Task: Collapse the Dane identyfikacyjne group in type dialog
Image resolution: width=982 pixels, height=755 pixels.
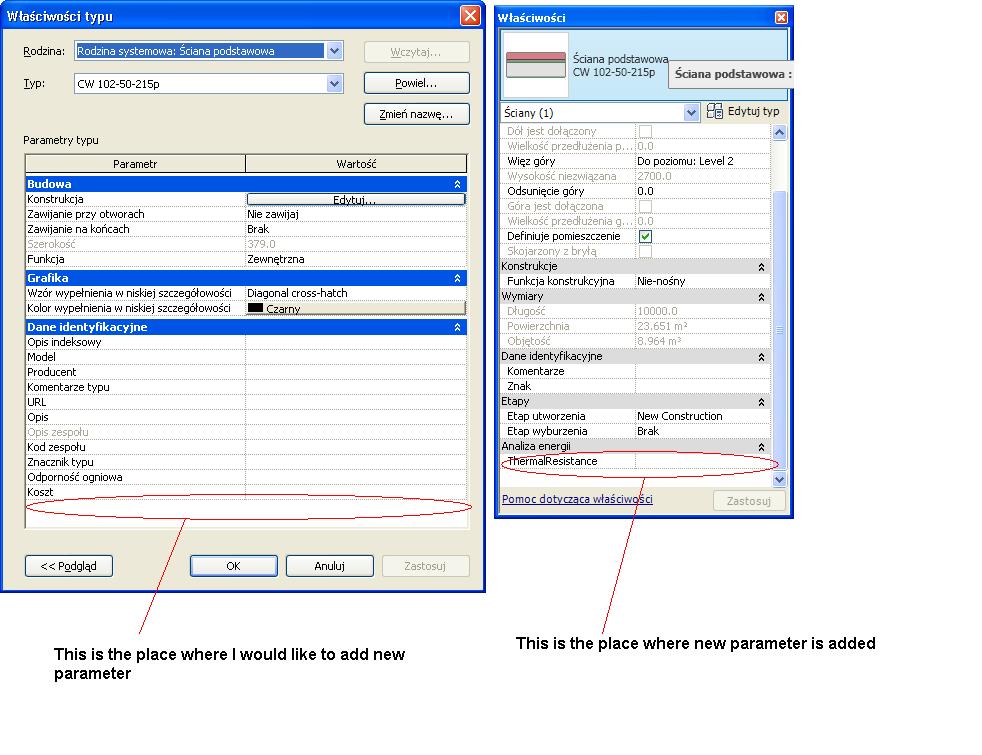Action: pos(457,327)
